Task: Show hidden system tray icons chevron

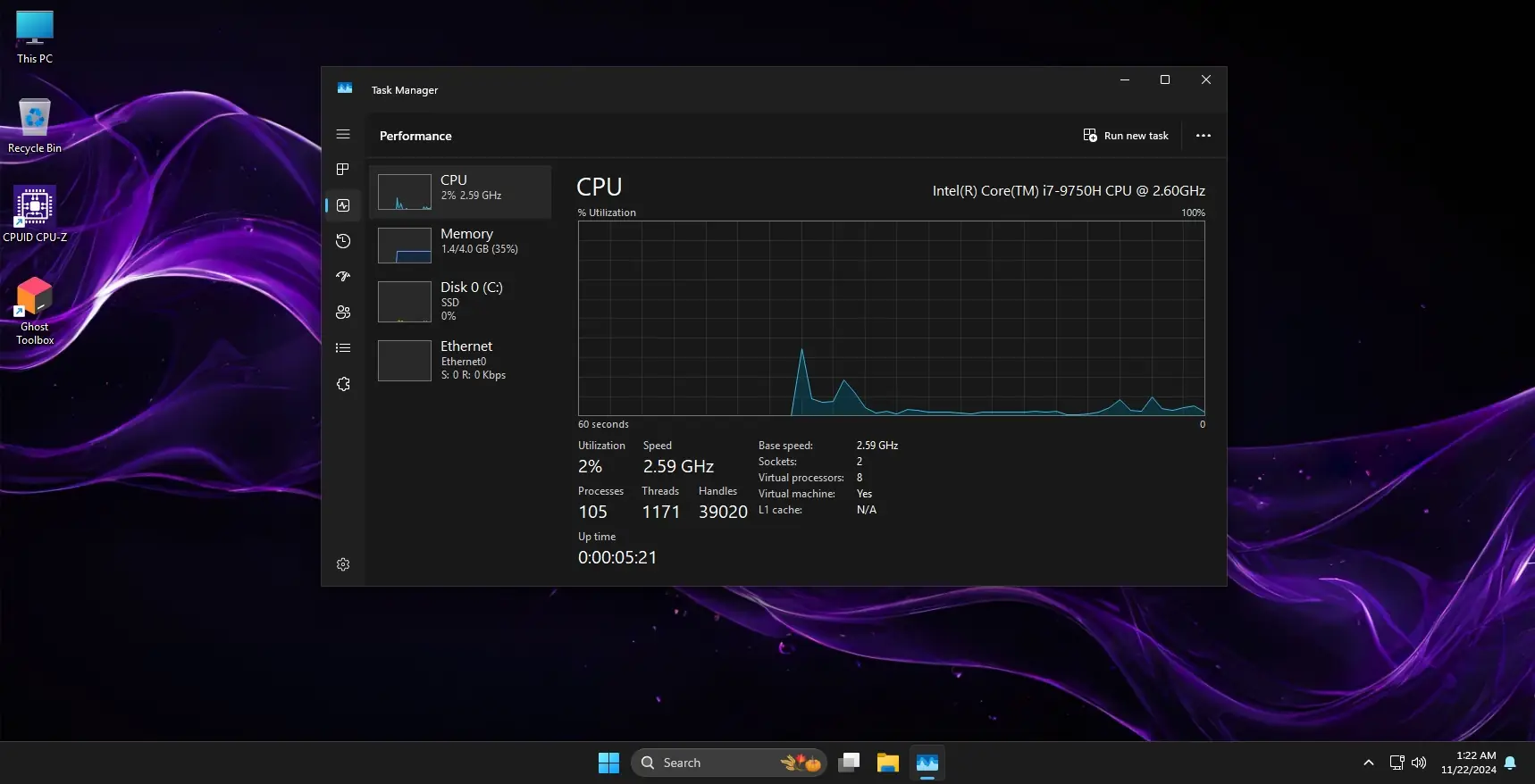Action: click(x=1369, y=763)
